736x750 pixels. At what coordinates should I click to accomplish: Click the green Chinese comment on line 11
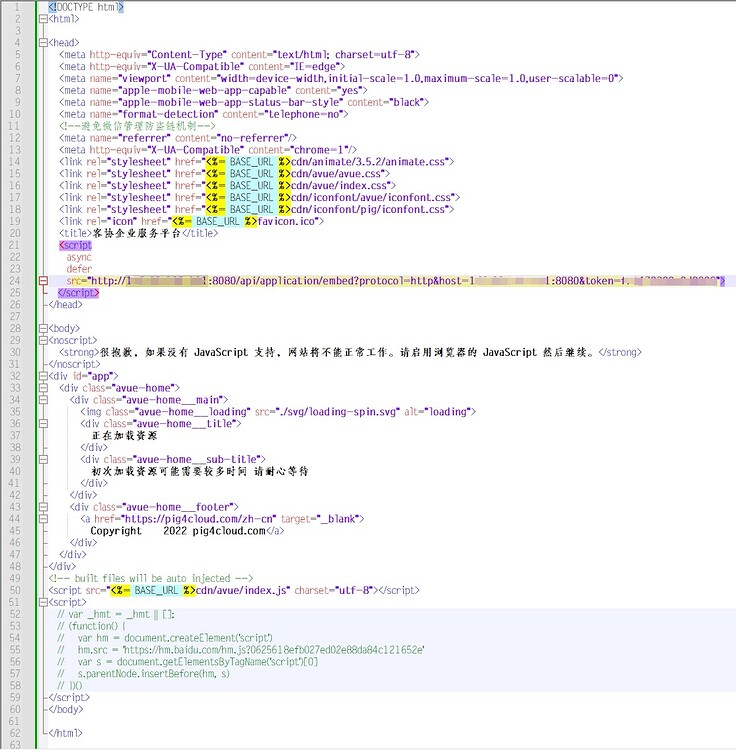(137, 126)
